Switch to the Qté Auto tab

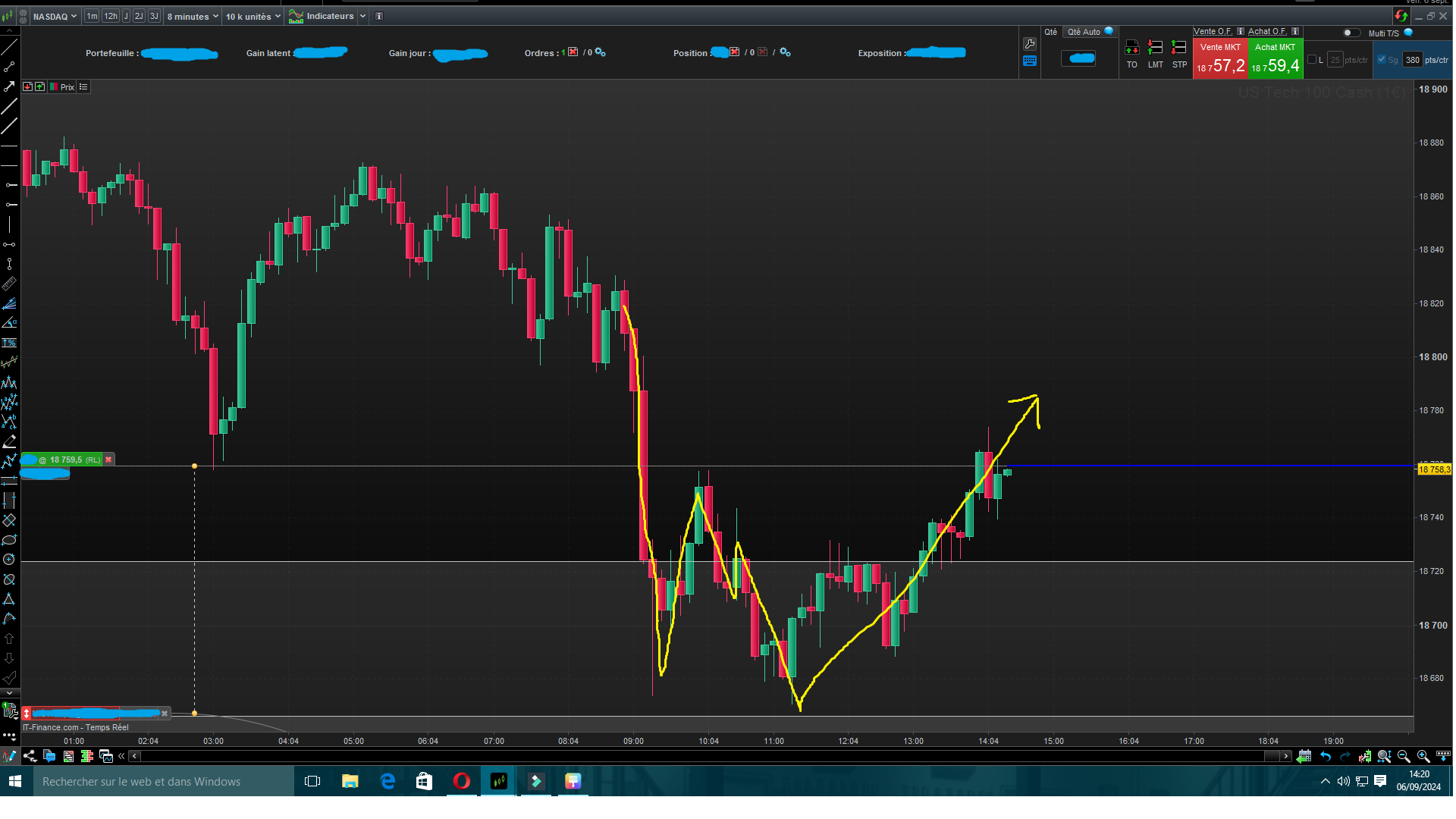pos(1084,32)
